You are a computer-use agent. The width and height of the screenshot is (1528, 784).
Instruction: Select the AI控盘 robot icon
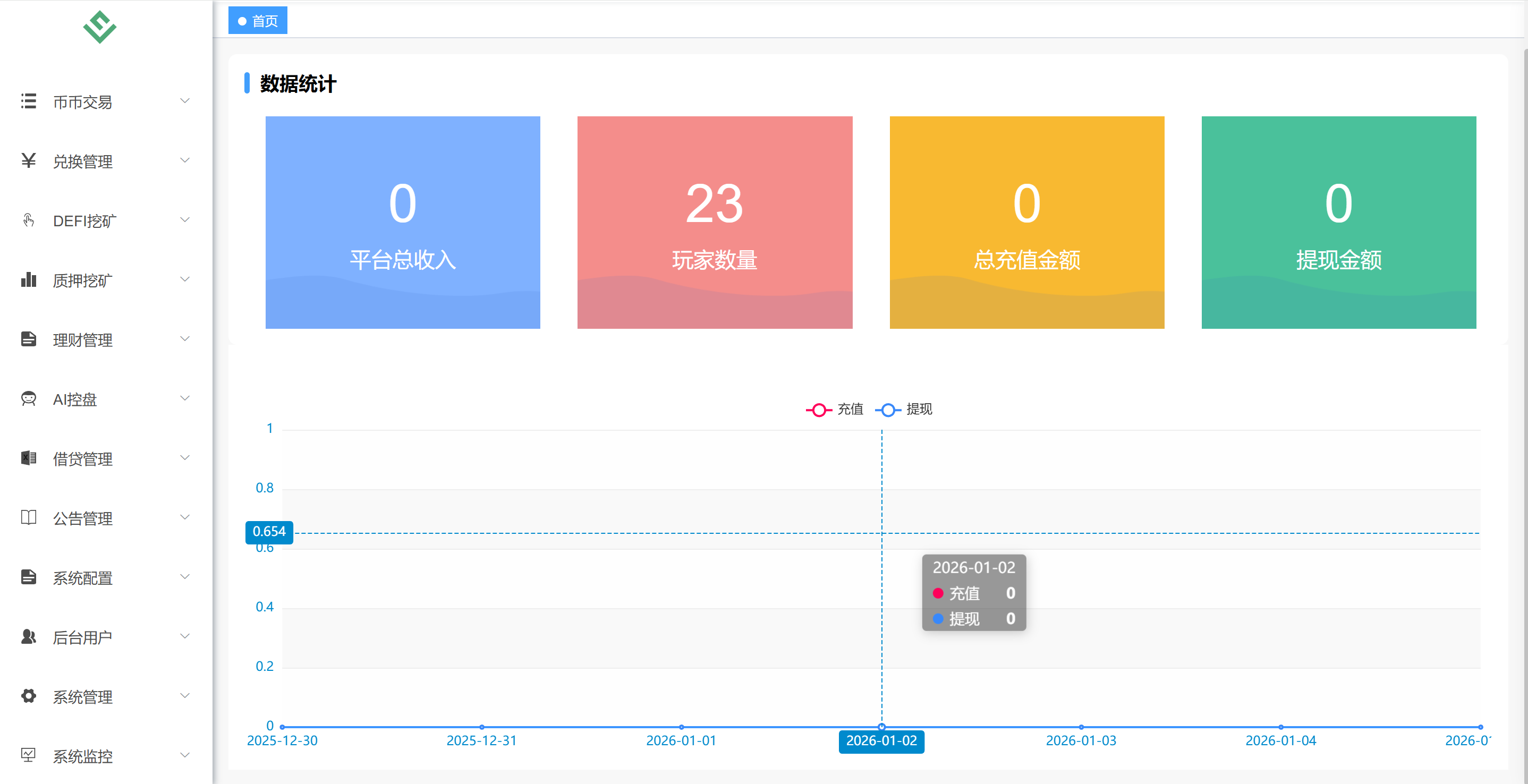click(28, 398)
